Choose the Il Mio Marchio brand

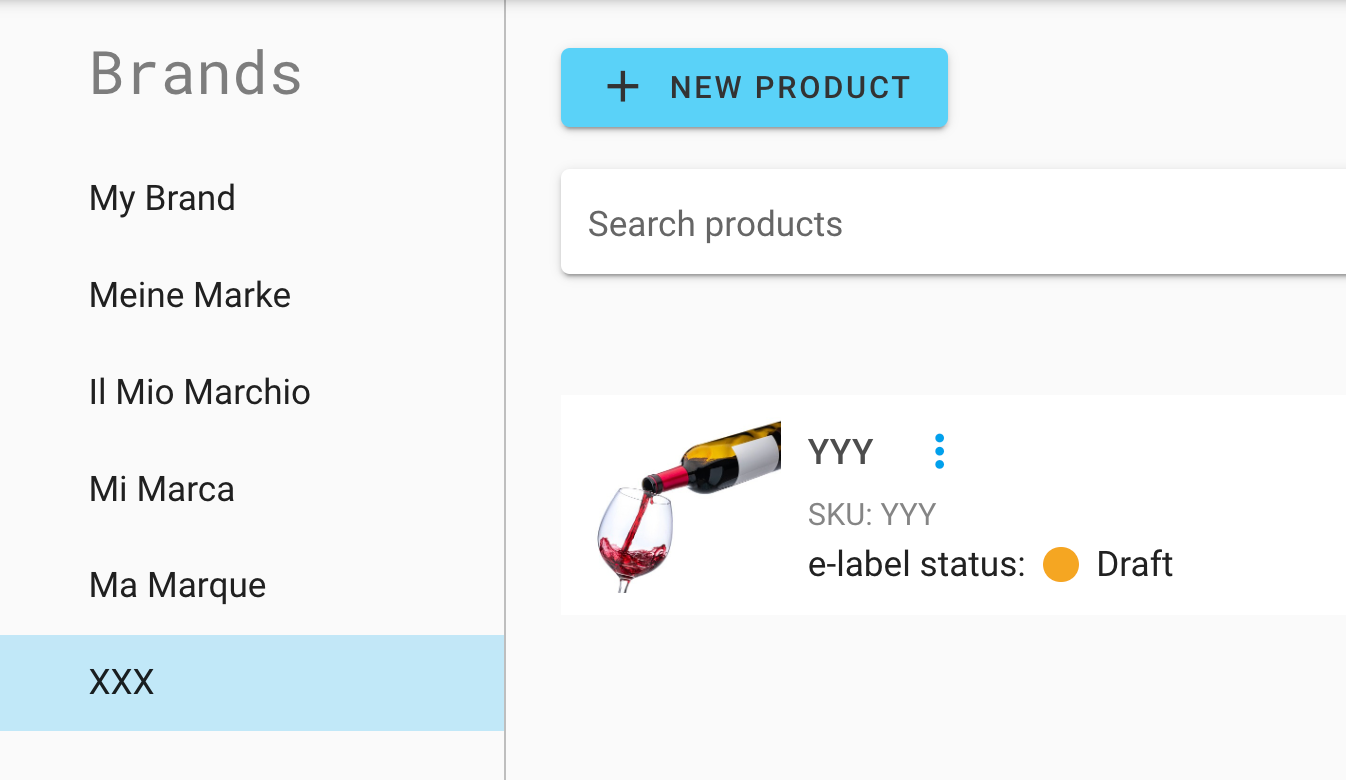click(x=200, y=391)
